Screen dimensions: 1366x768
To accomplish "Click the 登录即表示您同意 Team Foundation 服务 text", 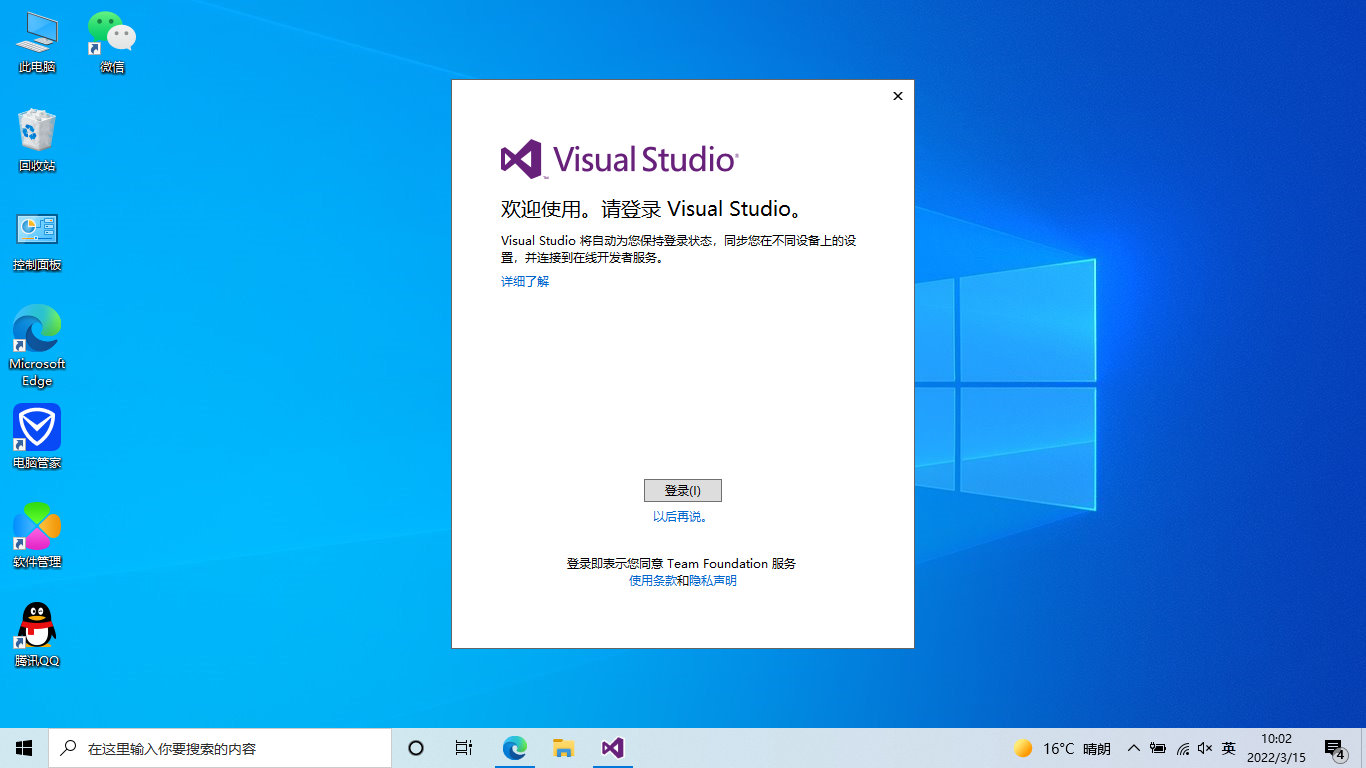I will pos(682,564).
